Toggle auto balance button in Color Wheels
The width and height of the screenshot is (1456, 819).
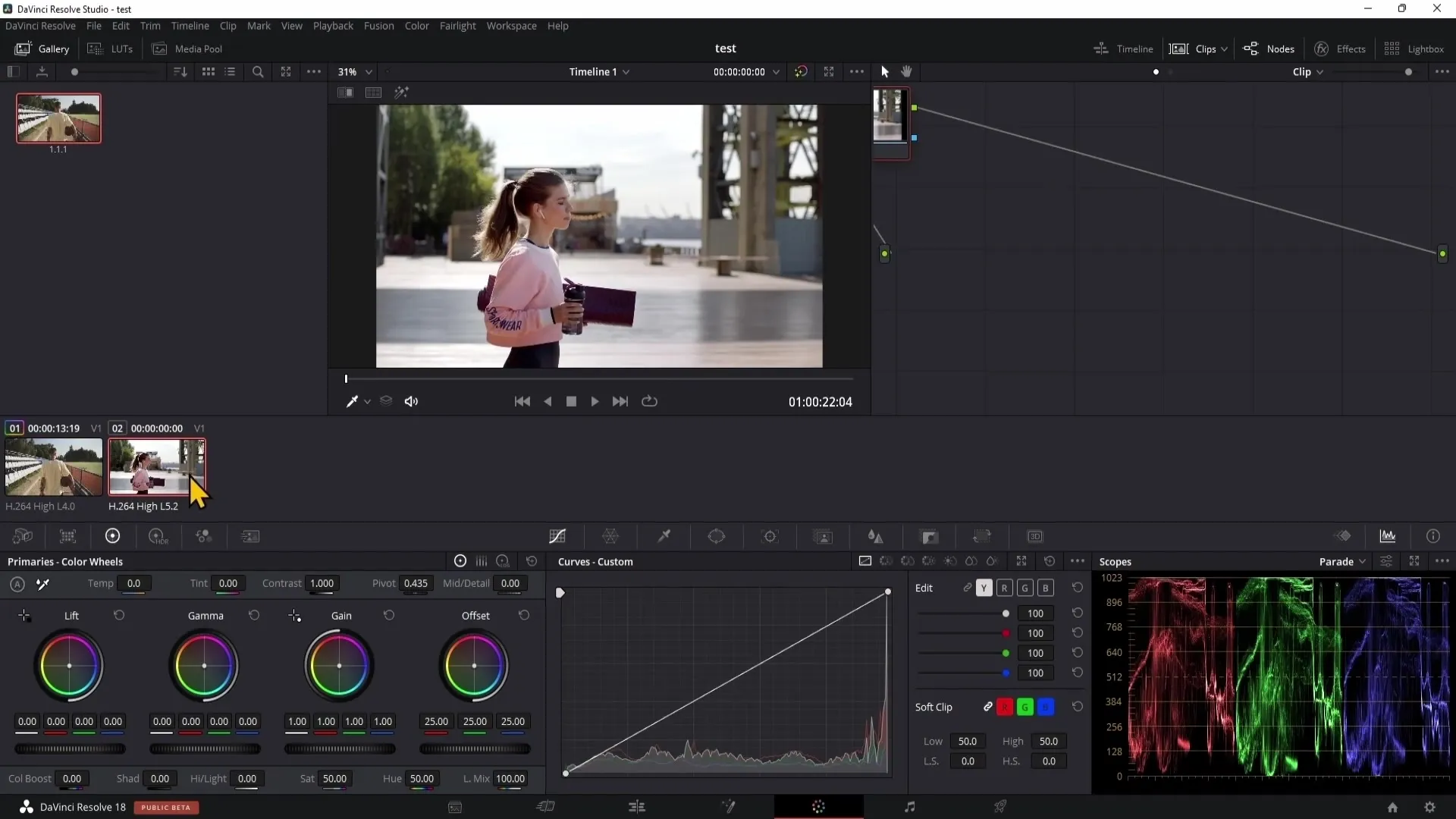point(17,584)
